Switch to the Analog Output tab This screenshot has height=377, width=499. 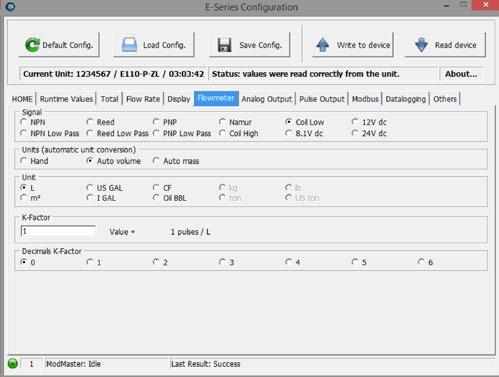267,99
